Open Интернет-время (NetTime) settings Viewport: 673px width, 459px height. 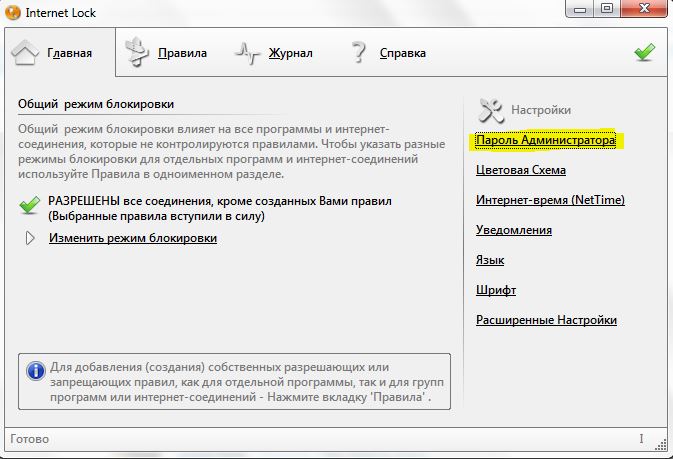pyautogui.click(x=550, y=200)
